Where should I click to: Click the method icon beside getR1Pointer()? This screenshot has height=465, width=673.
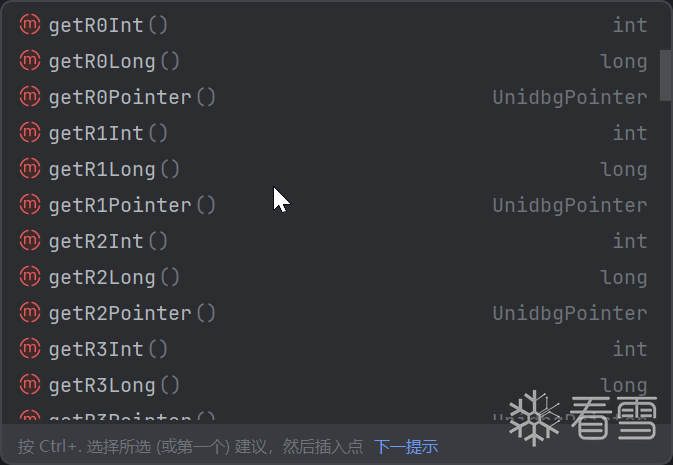tap(30, 205)
